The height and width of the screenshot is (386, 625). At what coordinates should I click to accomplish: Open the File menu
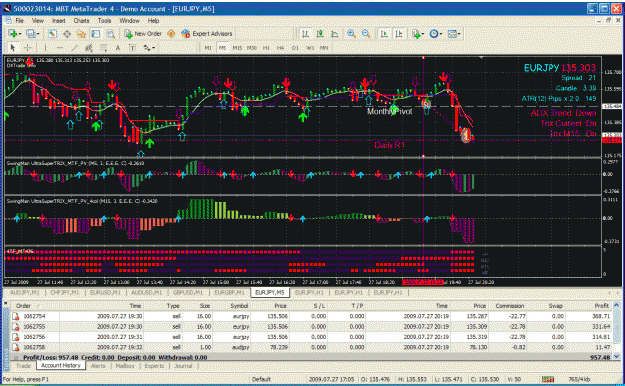pos(19,20)
